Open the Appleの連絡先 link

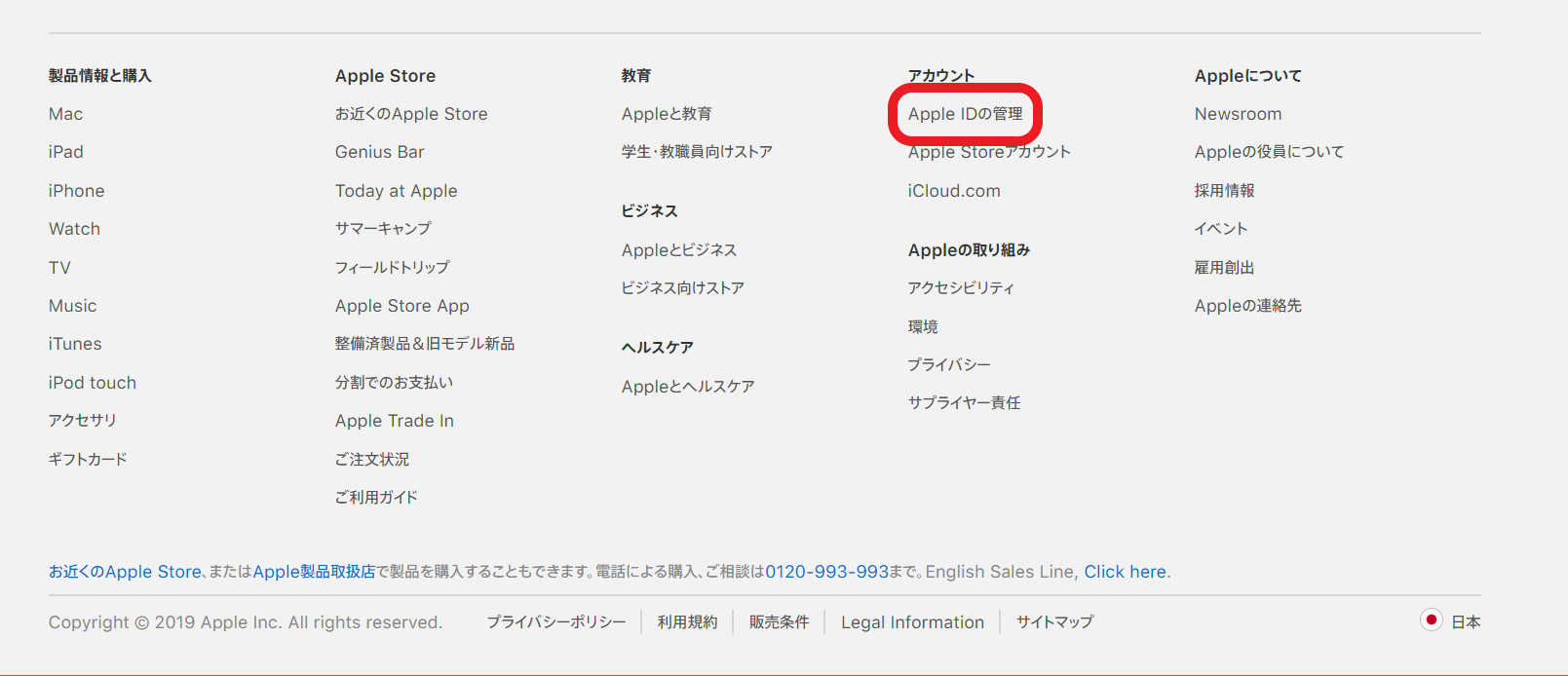[x=1248, y=306]
